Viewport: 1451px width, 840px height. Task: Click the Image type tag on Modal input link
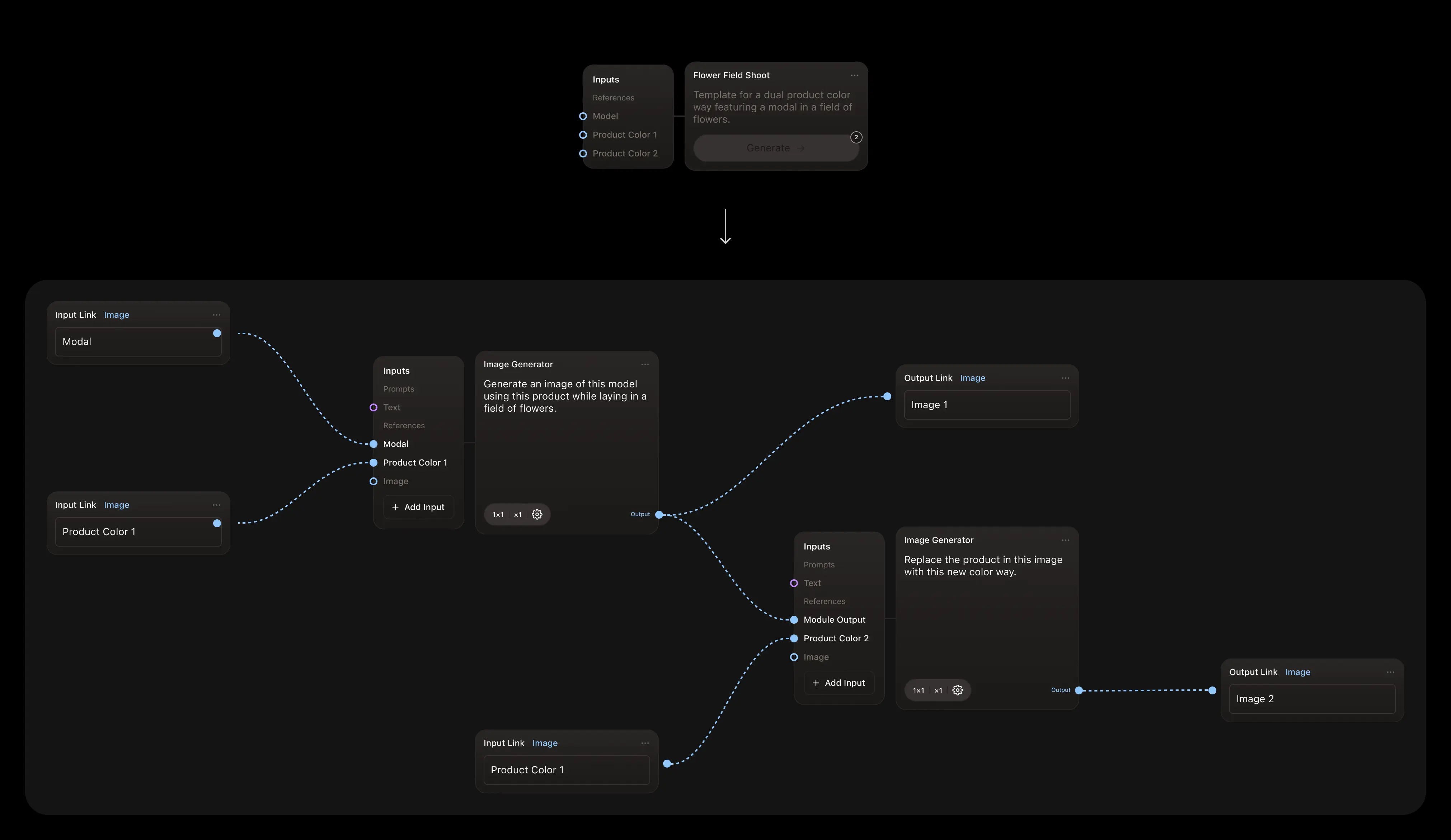[x=116, y=315]
